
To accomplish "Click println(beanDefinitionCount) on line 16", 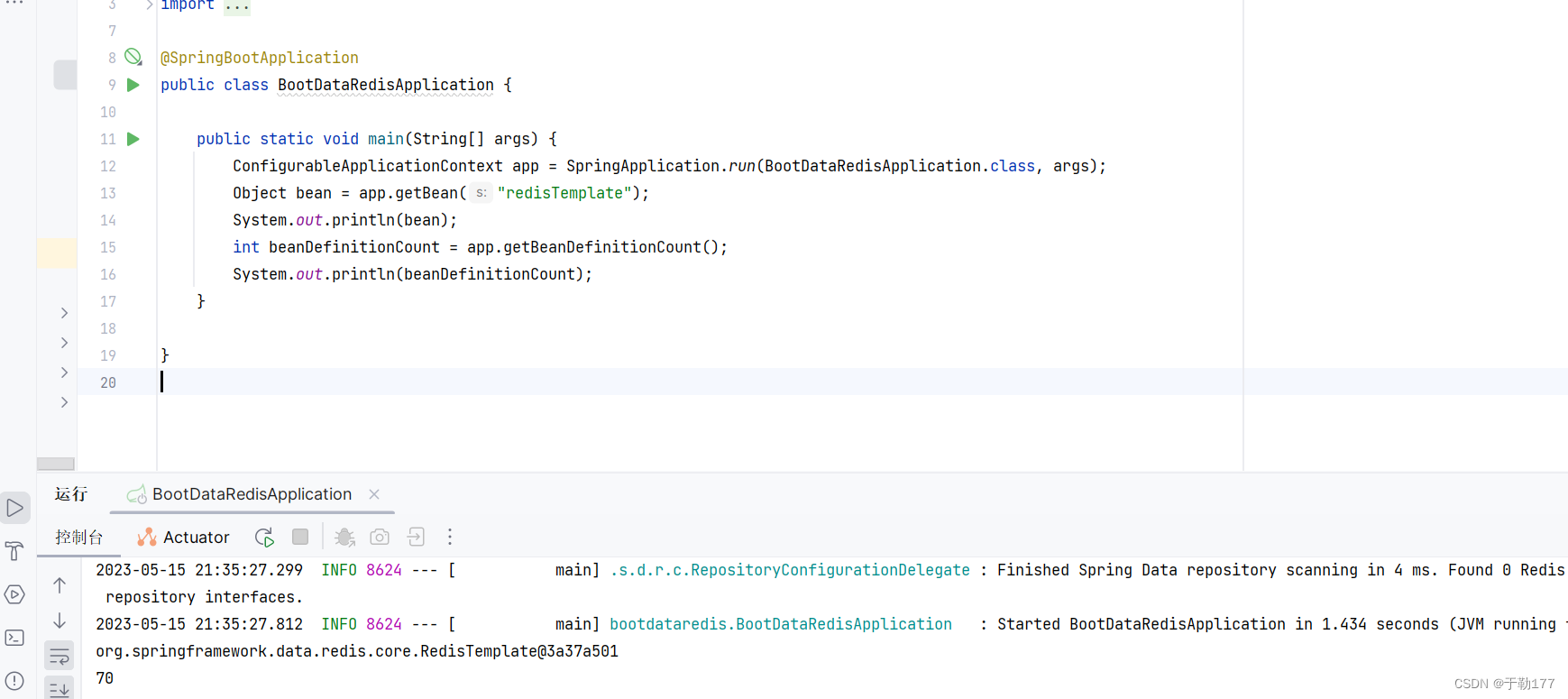I will click(458, 274).
